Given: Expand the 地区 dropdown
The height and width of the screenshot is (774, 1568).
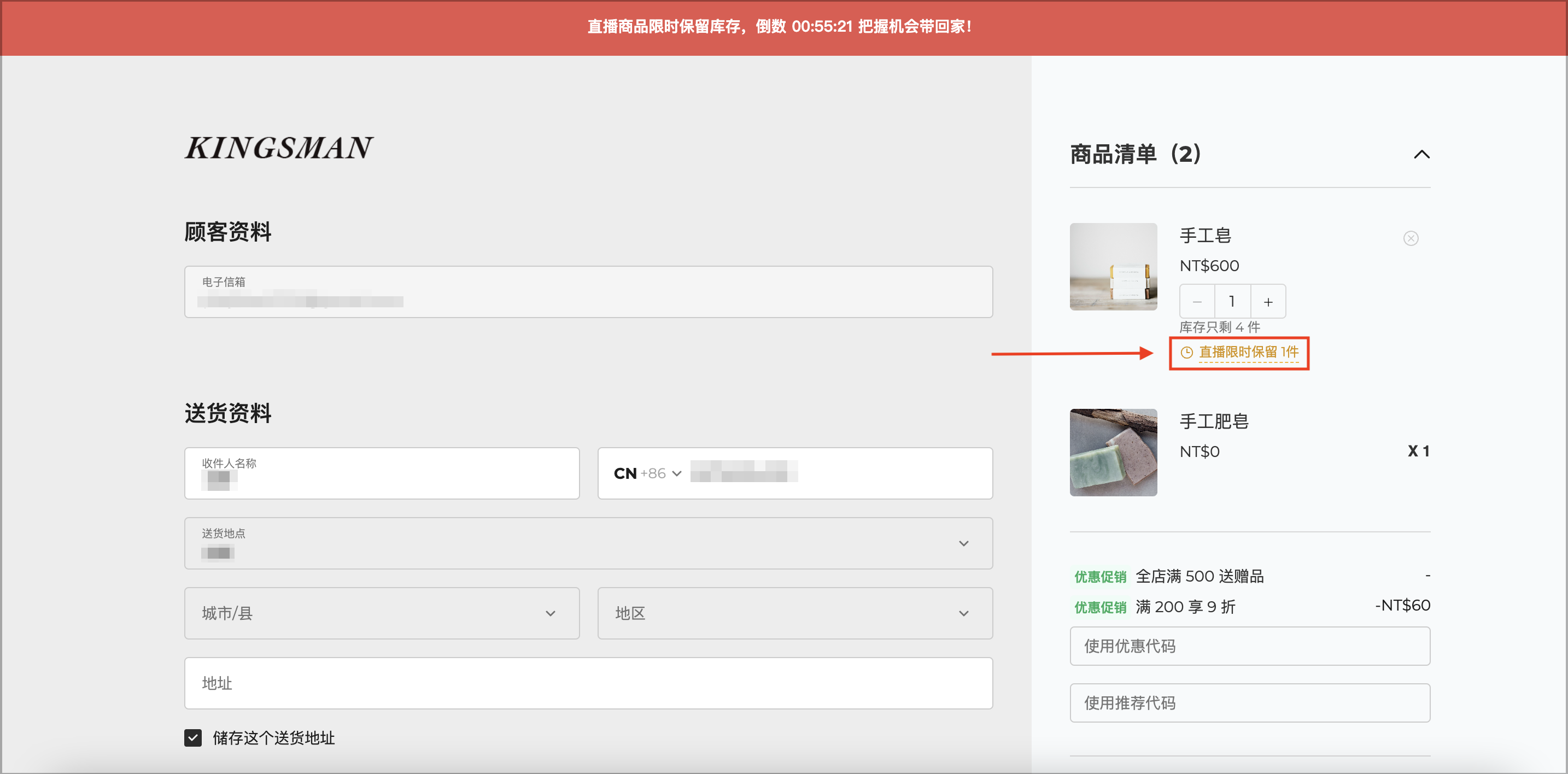Looking at the screenshot, I should pos(795,613).
